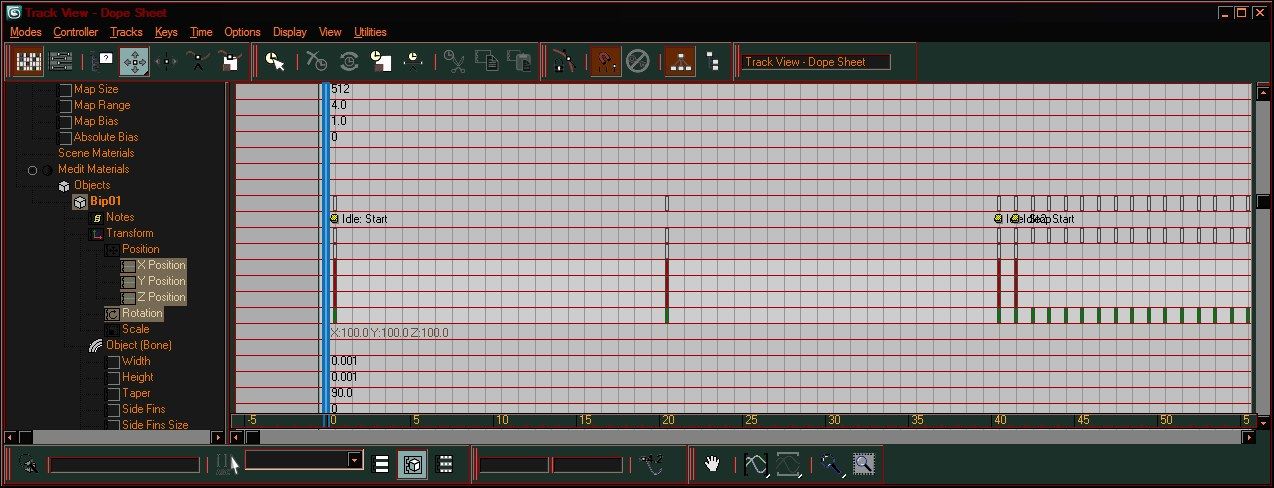The height and width of the screenshot is (488, 1274).
Task: Switch to Edit Ranges mode
Action: tap(61, 62)
